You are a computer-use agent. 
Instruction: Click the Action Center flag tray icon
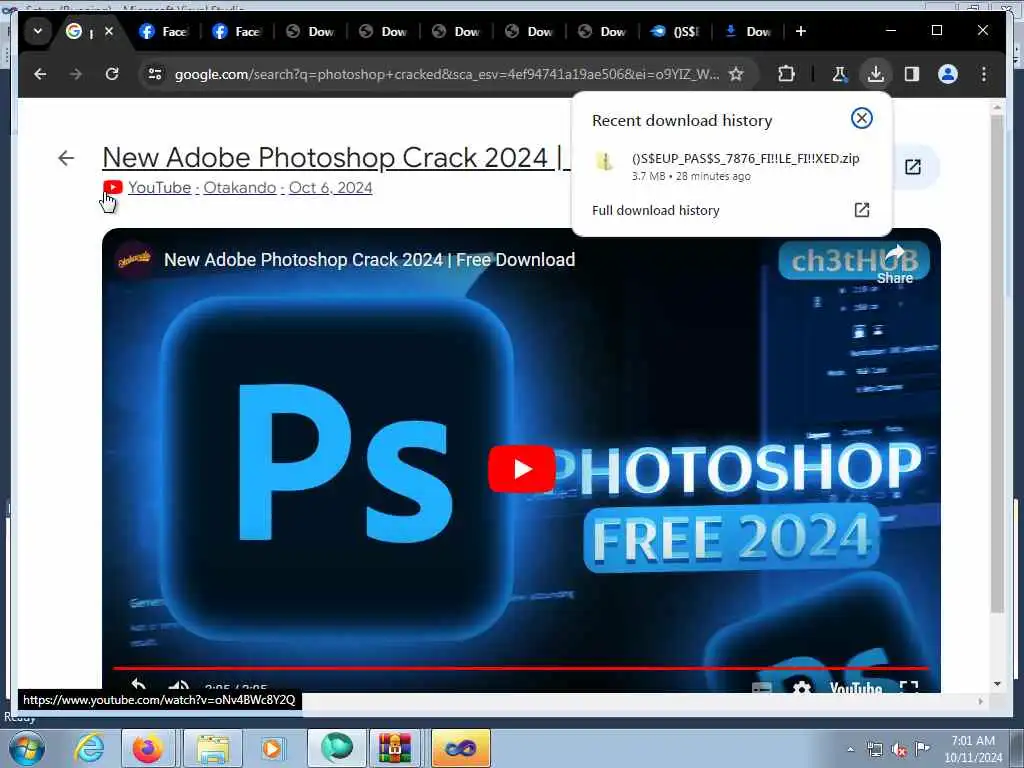(922, 748)
